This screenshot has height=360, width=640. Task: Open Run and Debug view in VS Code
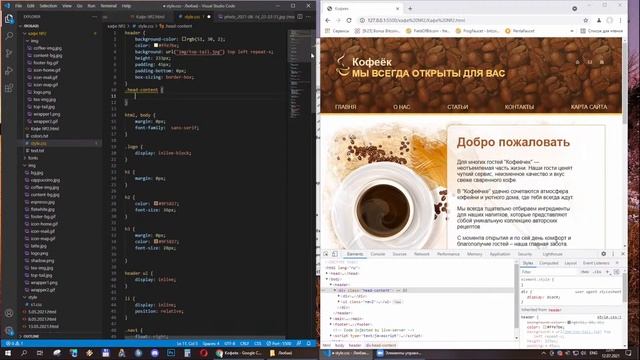point(9,71)
